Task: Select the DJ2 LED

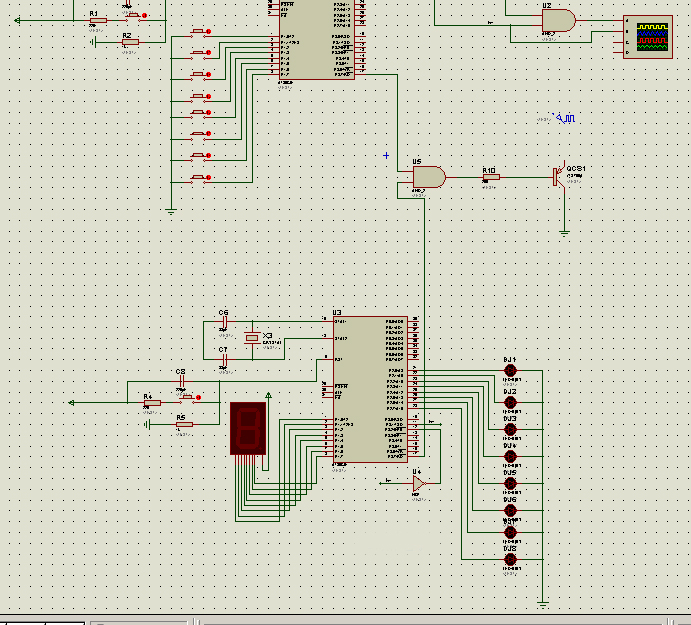Action: pos(510,402)
